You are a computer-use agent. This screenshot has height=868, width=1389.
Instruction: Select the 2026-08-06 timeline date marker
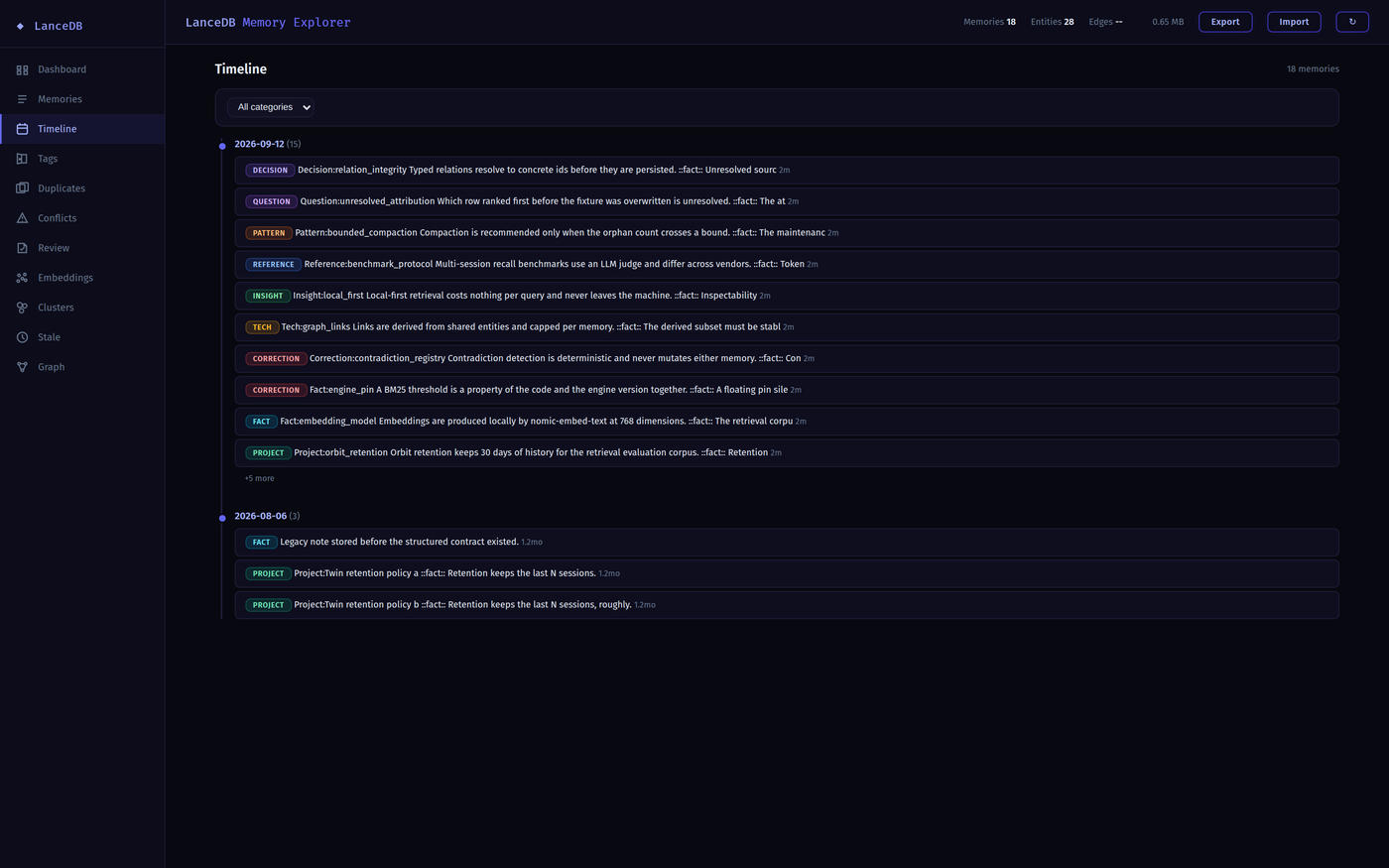click(x=222, y=518)
